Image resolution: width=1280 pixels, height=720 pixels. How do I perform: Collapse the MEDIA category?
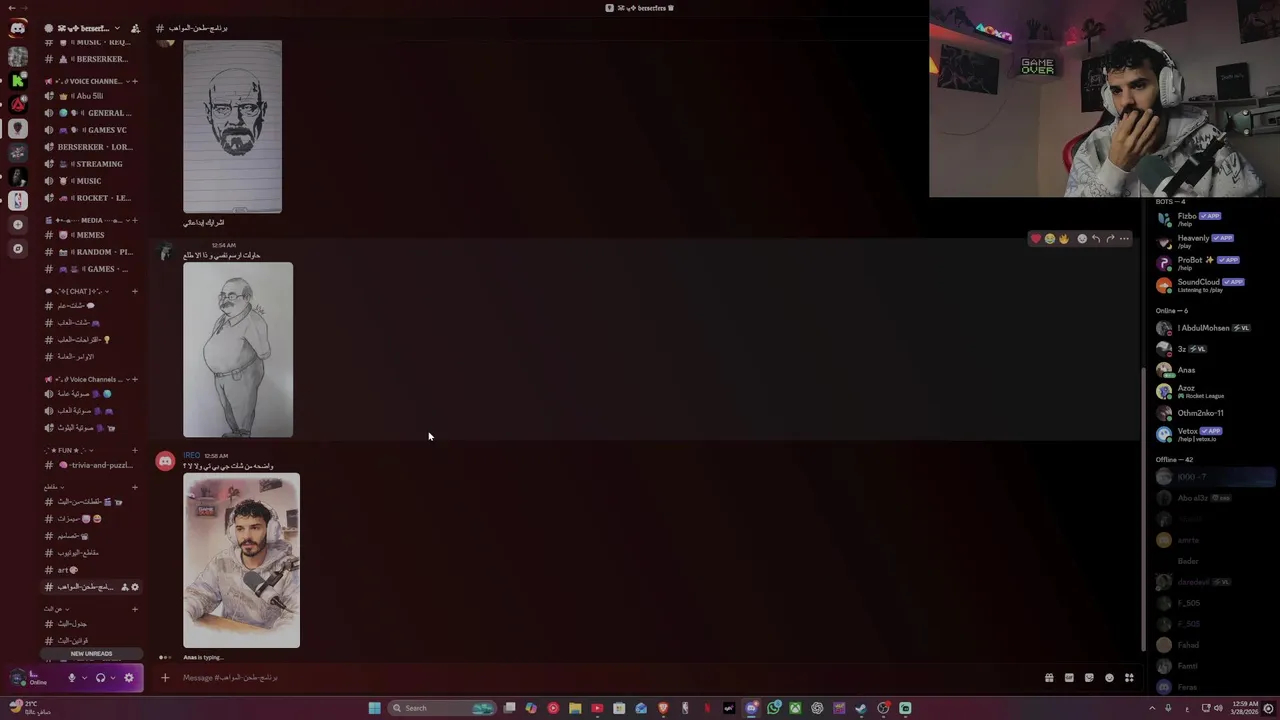click(x=87, y=220)
